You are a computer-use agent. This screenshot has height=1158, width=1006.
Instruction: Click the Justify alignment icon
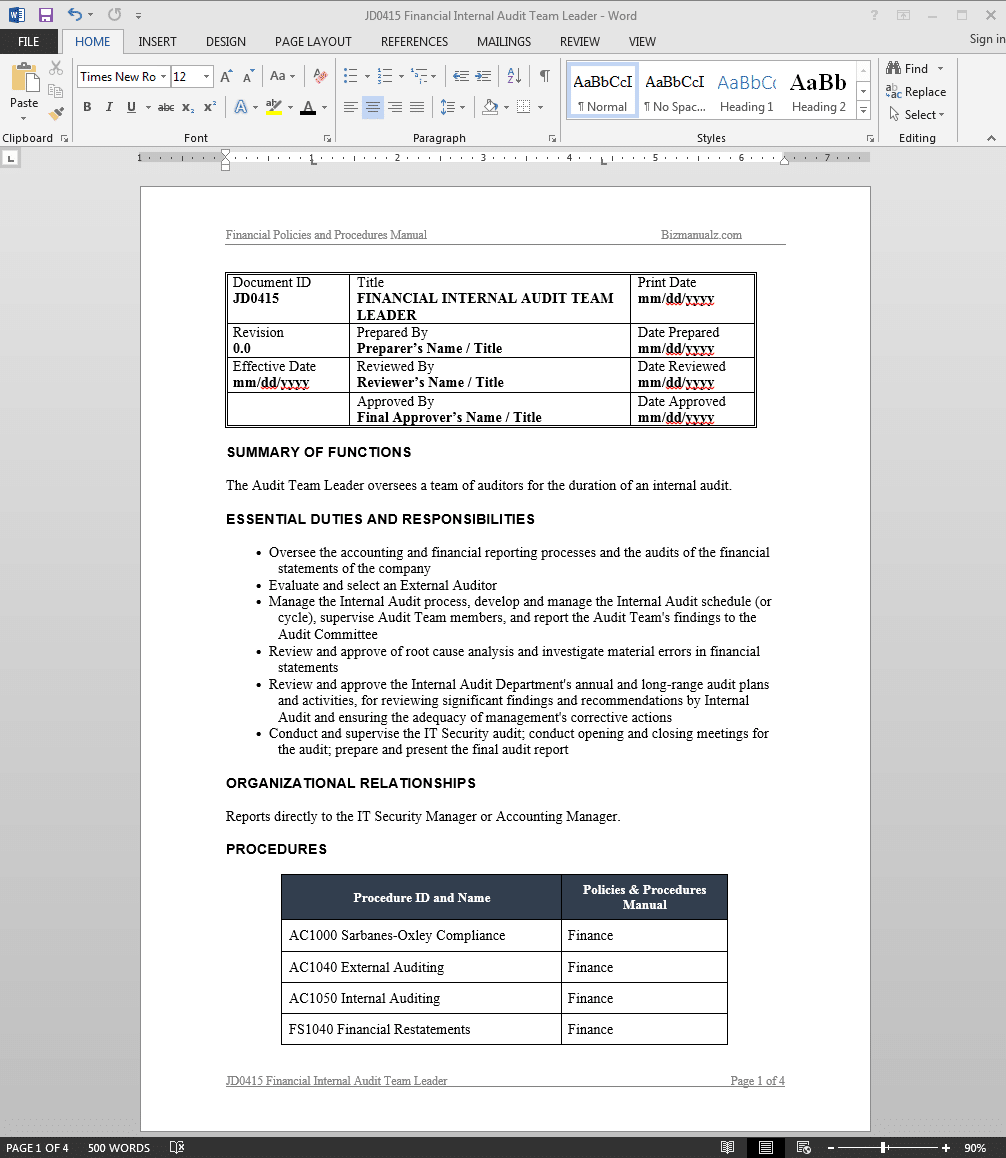417,107
